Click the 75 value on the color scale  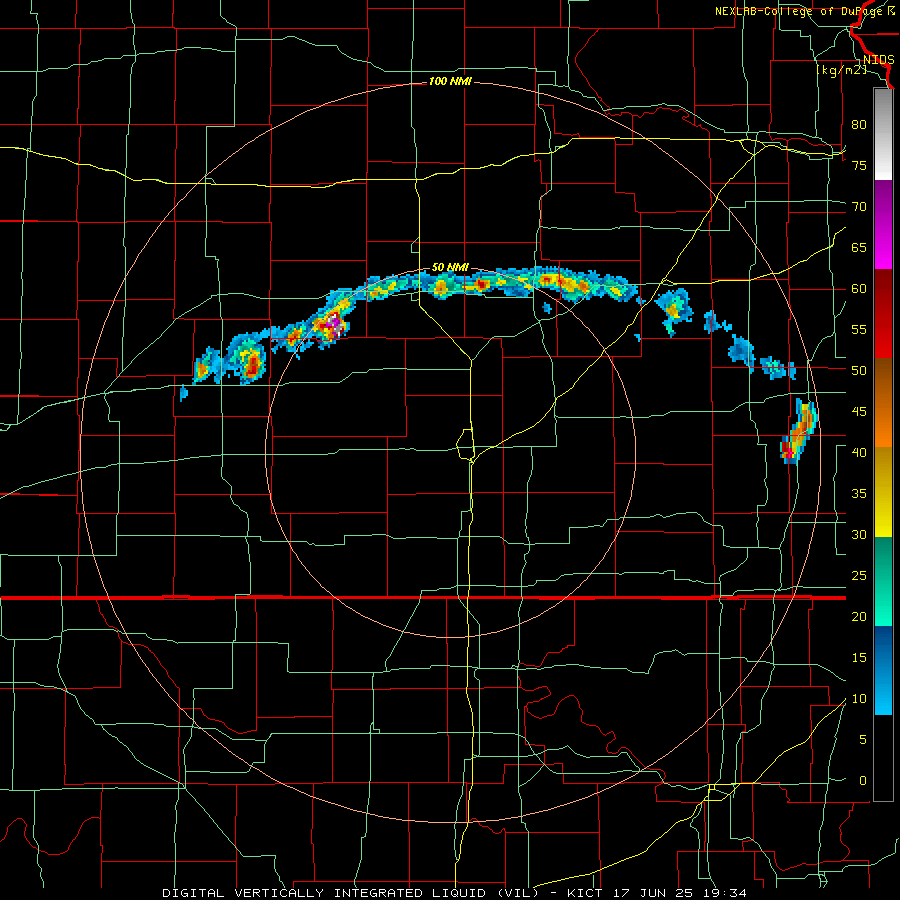coord(859,165)
